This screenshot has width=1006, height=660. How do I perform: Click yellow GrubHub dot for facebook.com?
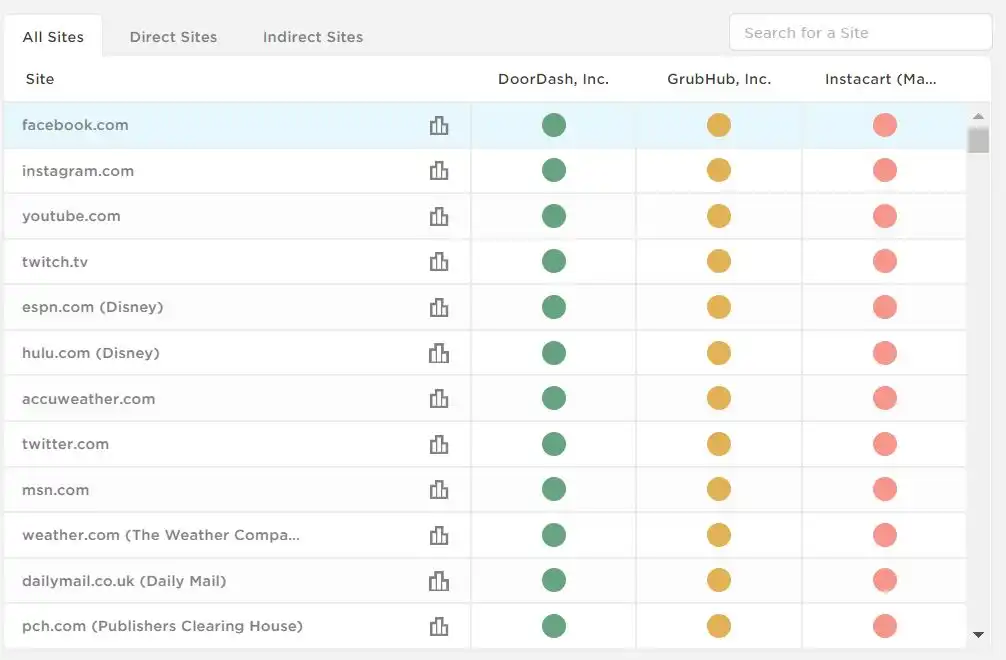point(719,125)
